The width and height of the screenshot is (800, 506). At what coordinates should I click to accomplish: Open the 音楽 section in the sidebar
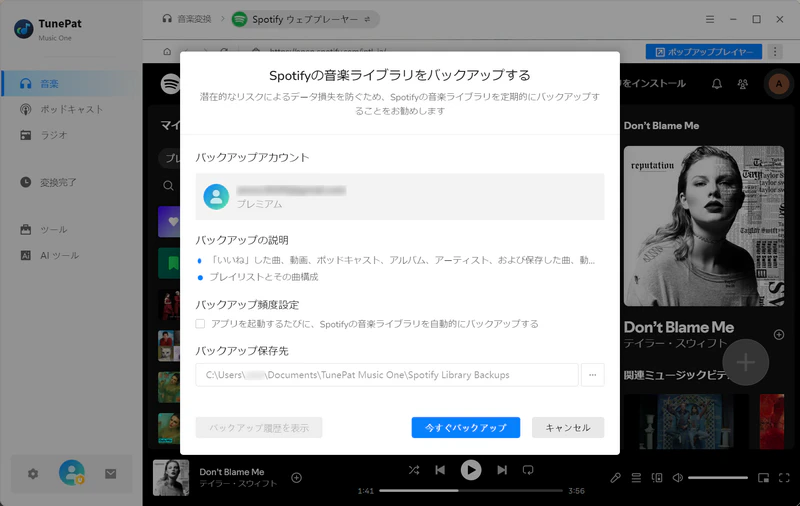click(71, 84)
